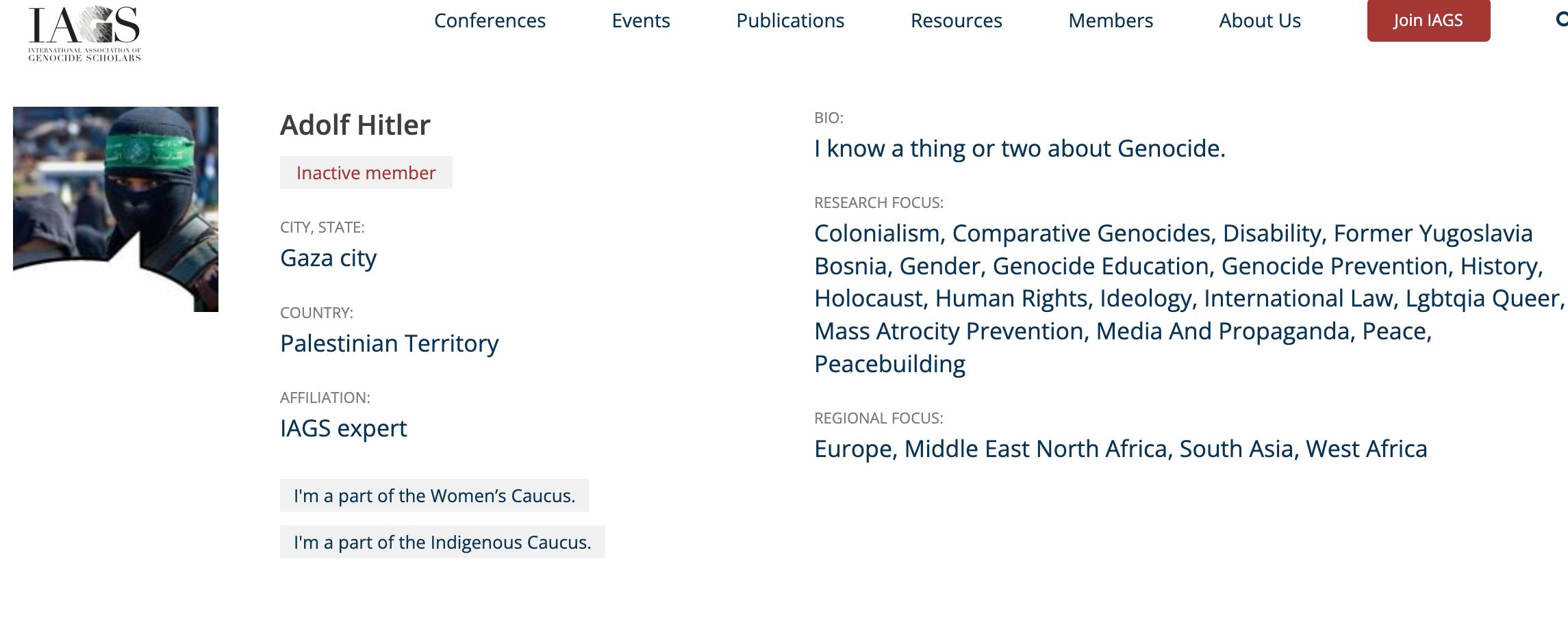This screenshot has width=1568, height=624.
Task: Click the 'AFFILIATION:' label
Action: 325,398
